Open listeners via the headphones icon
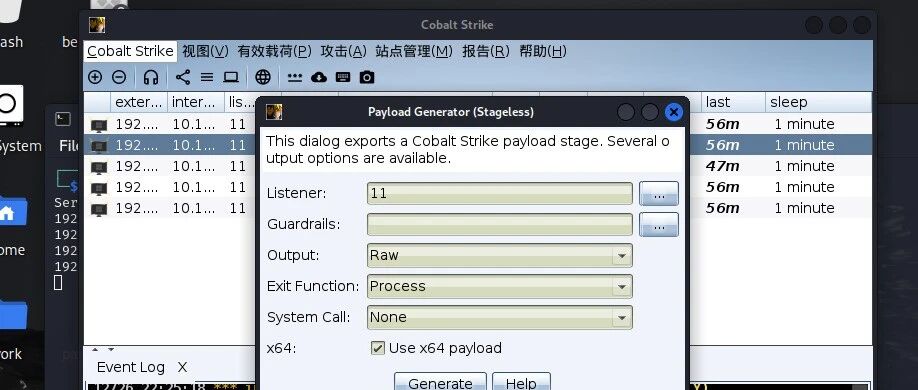918x390 pixels. tap(151, 77)
